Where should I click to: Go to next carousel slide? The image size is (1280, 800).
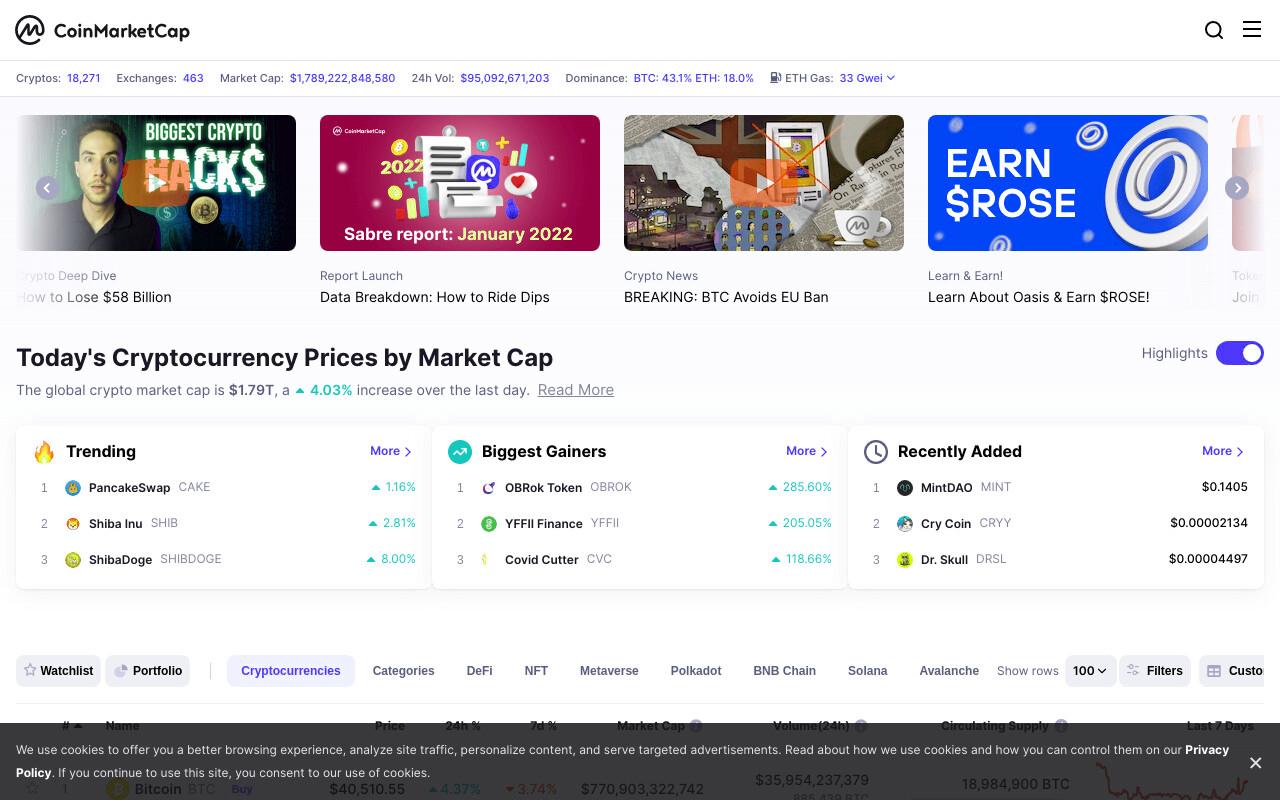1237,187
